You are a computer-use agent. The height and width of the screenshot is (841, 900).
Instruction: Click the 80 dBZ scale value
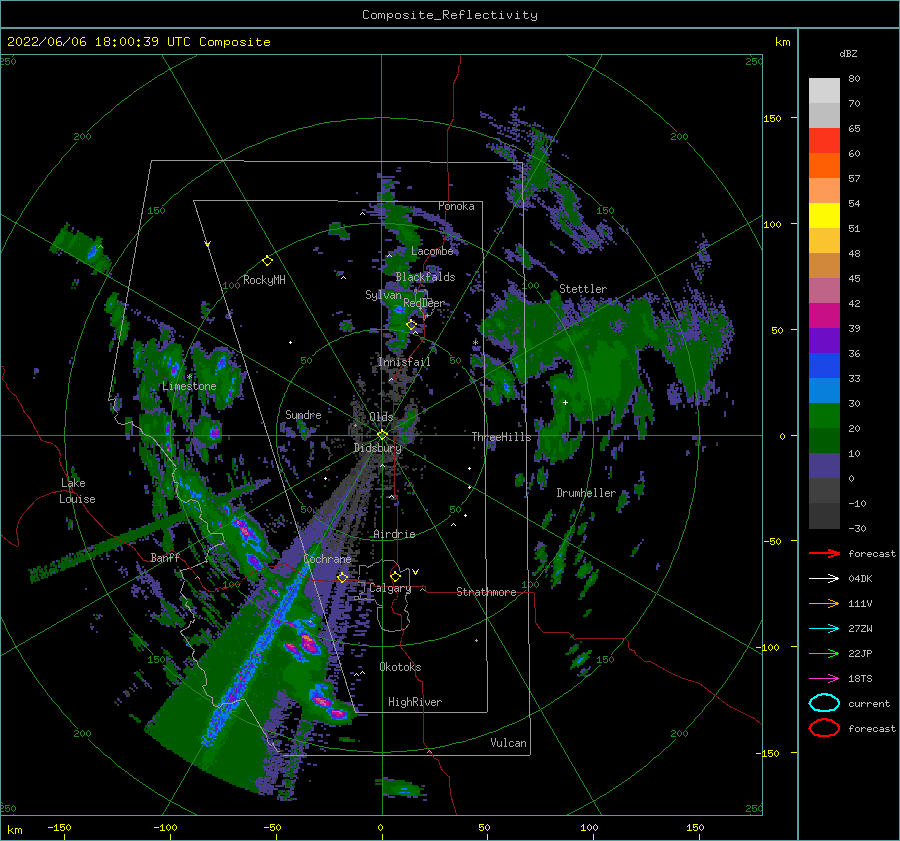854,78
